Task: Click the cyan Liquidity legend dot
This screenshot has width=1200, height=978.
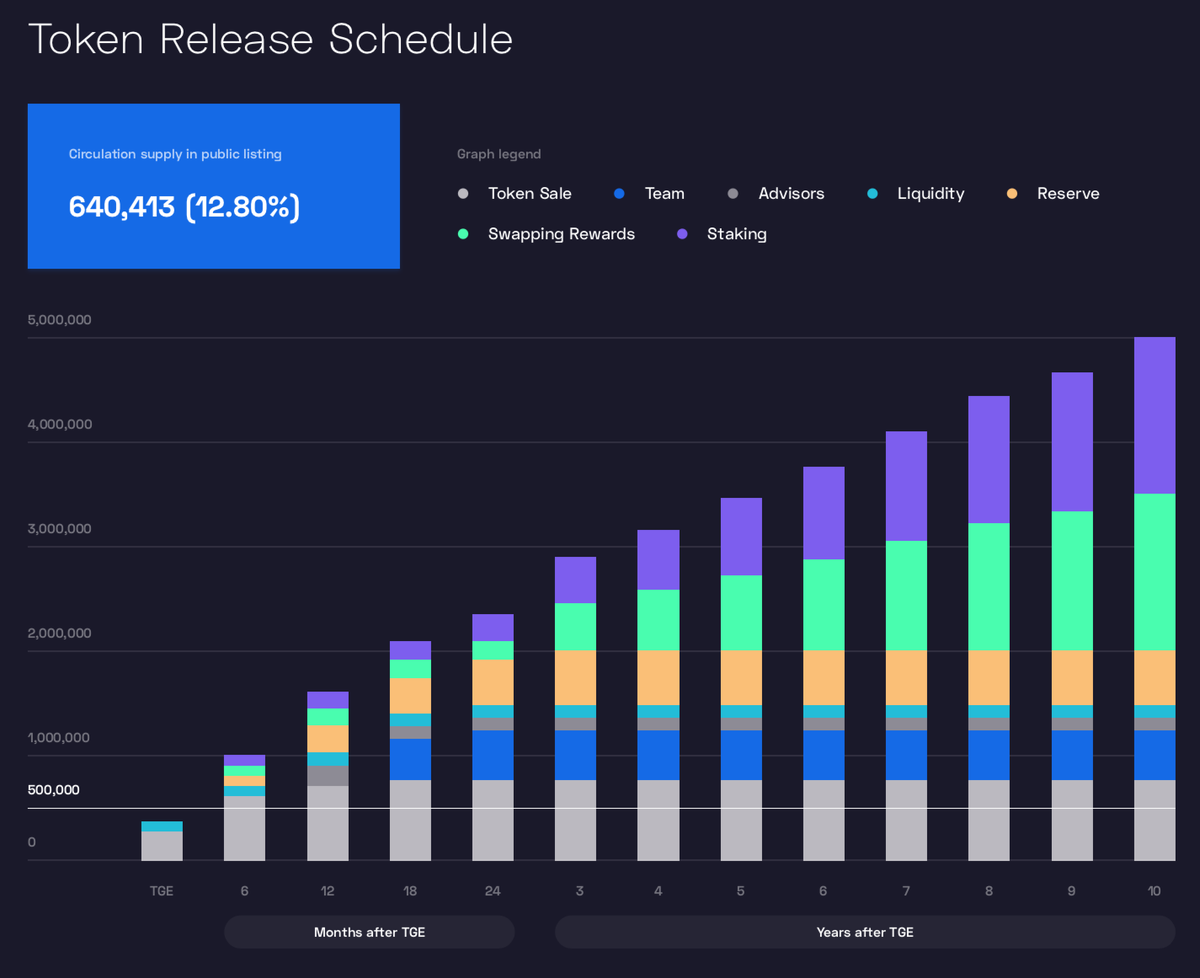Action: click(872, 194)
